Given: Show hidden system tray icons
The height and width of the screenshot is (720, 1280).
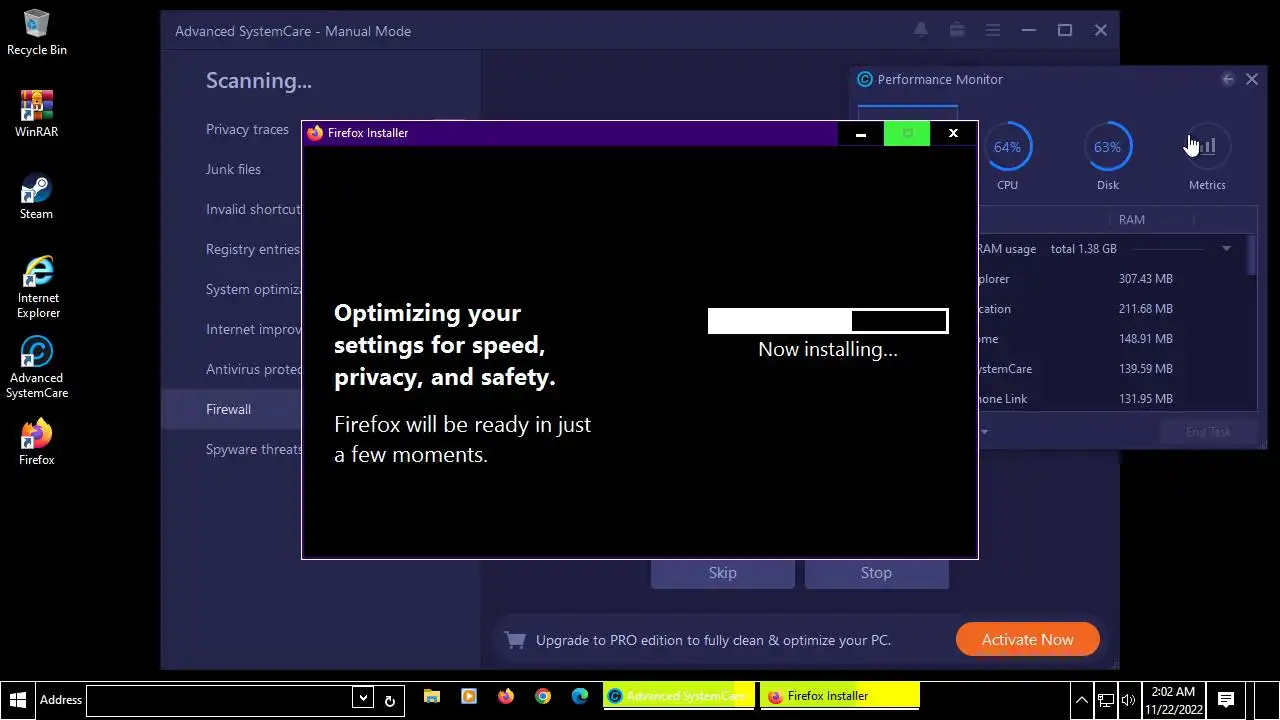Looking at the screenshot, I should (x=1081, y=700).
